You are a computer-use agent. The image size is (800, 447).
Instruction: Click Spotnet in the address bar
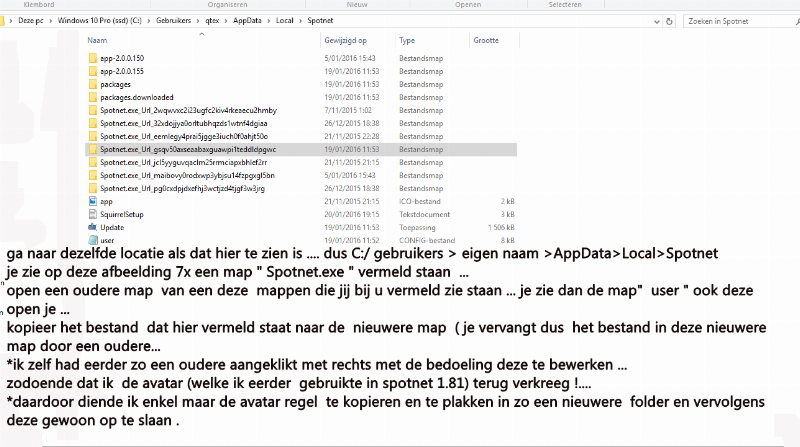(320, 21)
